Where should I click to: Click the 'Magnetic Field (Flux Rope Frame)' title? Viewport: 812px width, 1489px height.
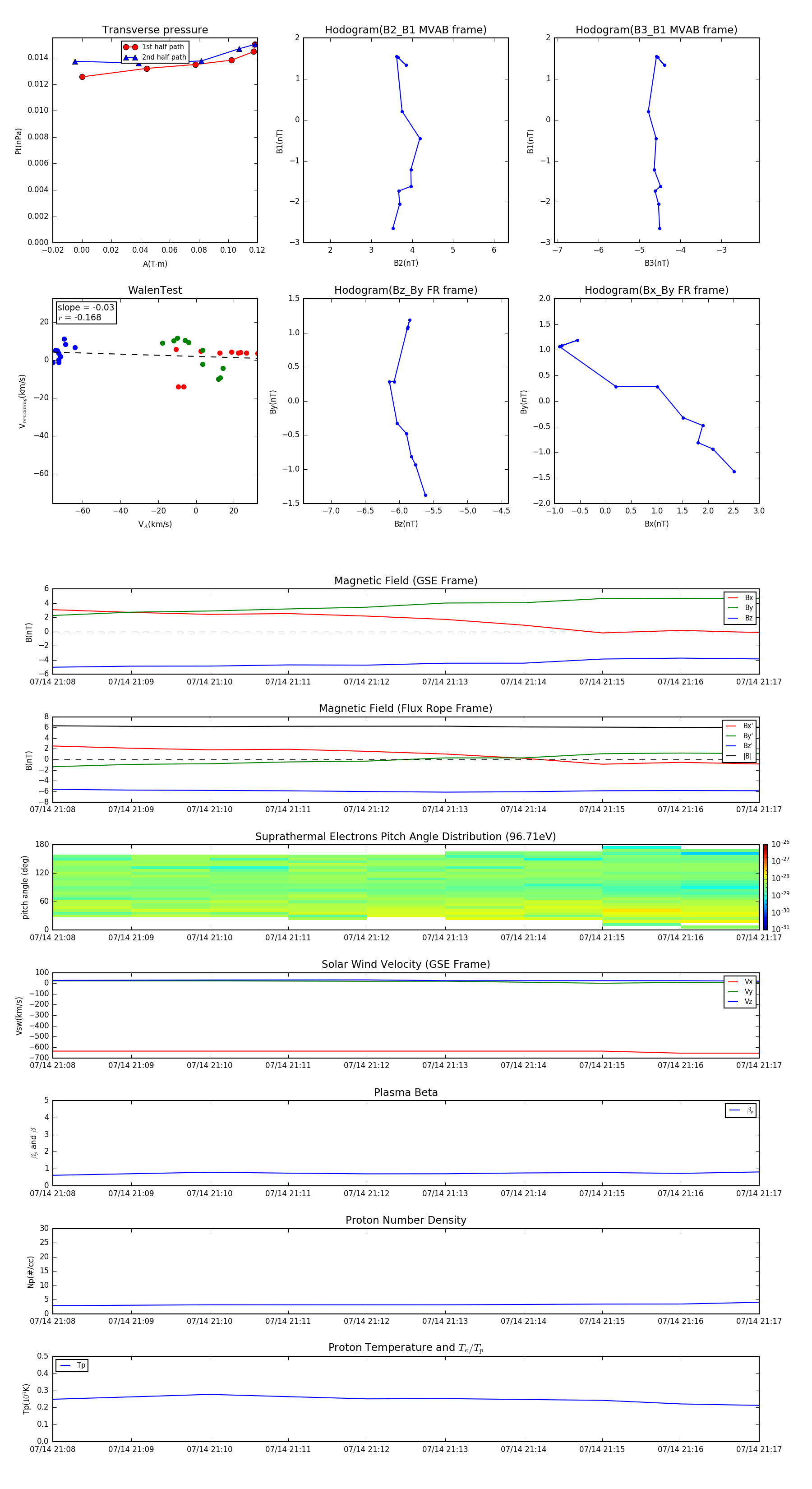[x=406, y=709]
